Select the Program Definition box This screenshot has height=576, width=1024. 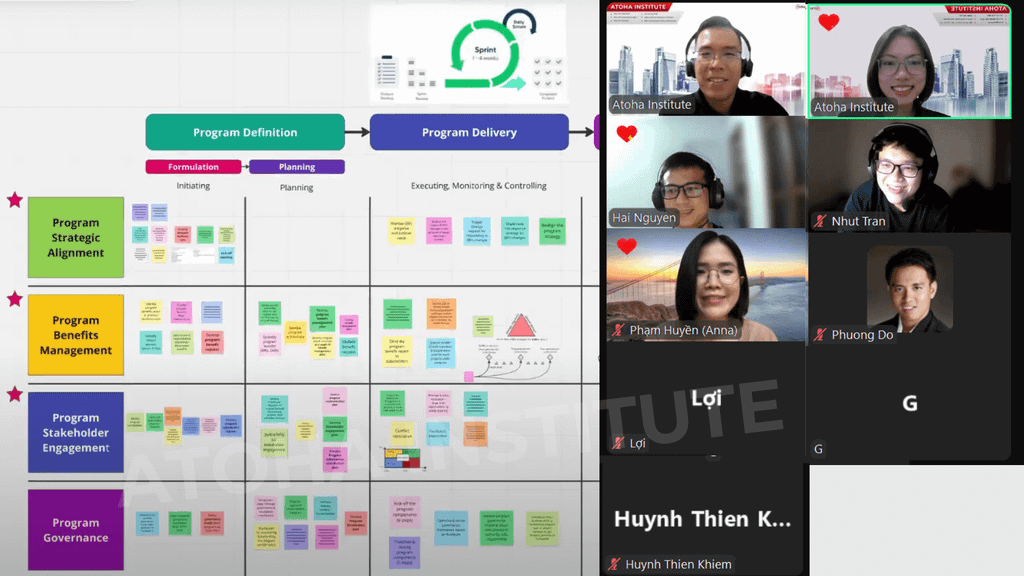coord(245,132)
